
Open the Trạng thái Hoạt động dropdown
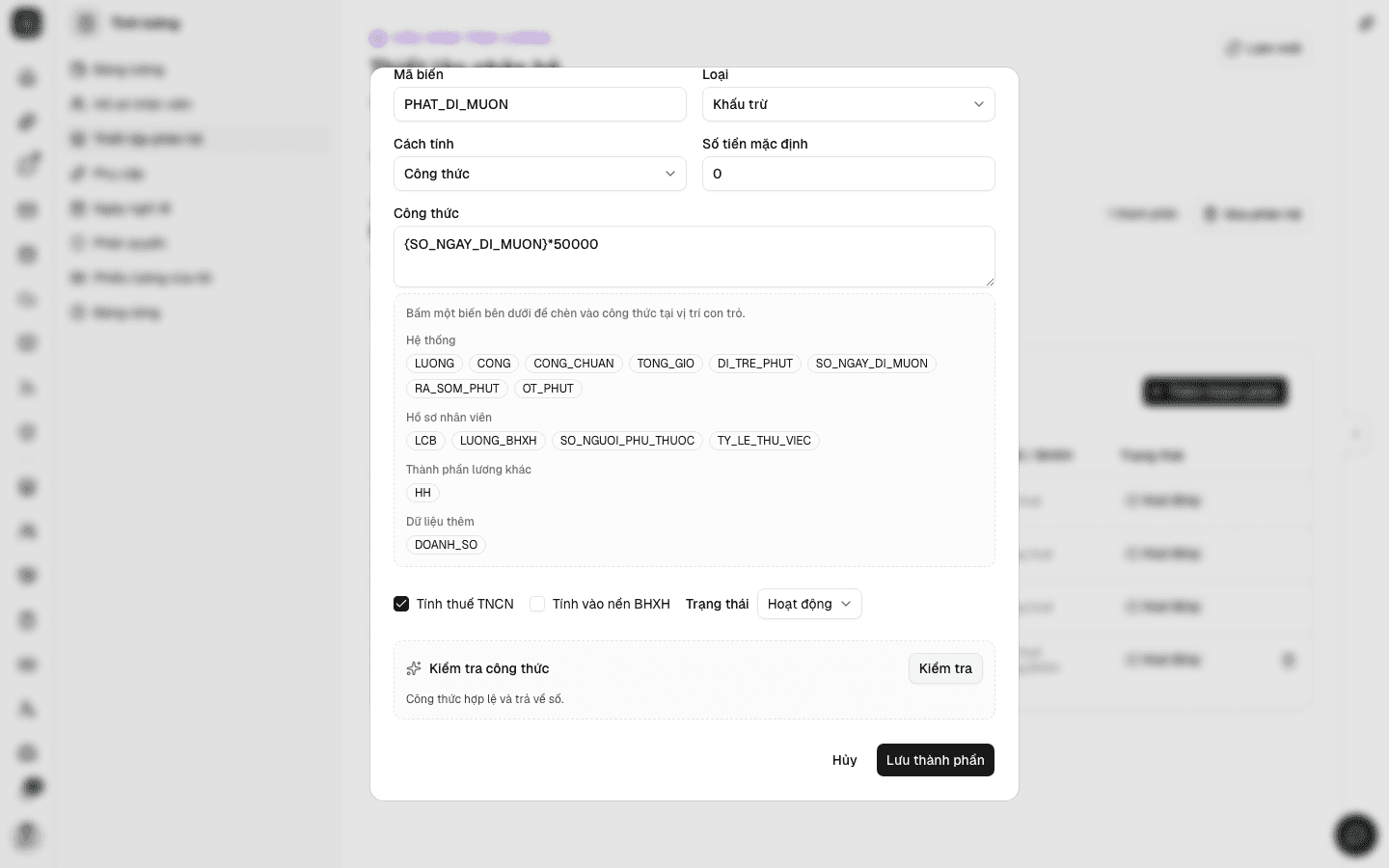(x=809, y=604)
